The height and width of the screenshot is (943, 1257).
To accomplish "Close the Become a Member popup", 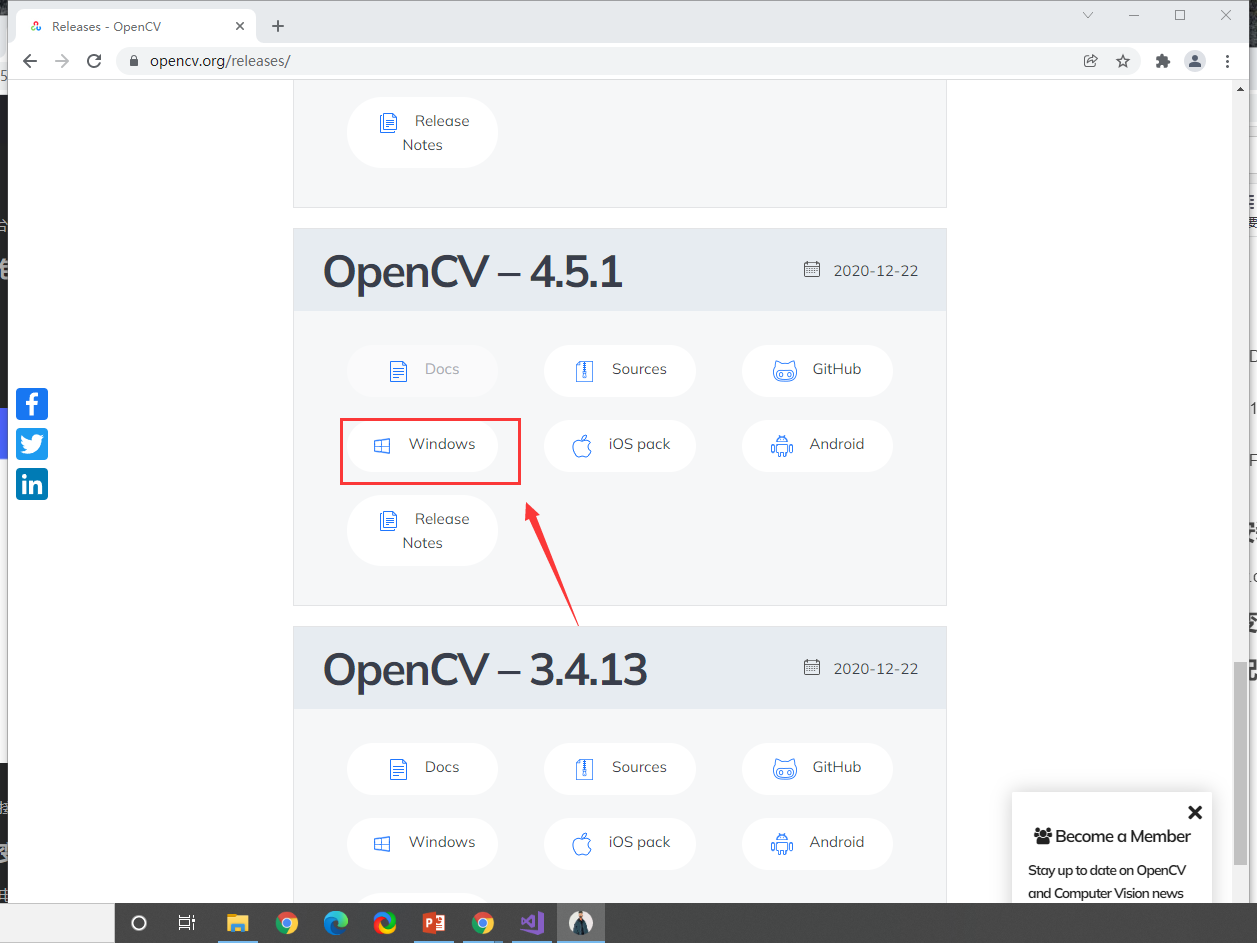I will coord(1195,812).
